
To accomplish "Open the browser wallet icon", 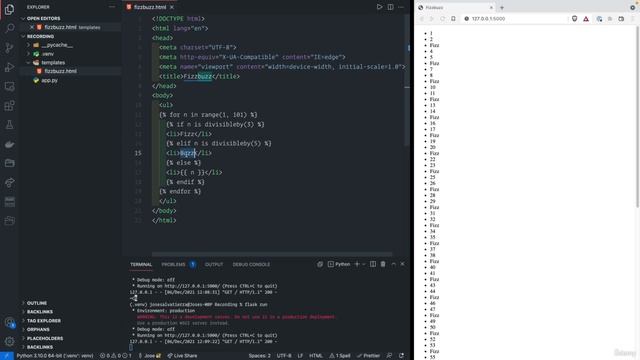I will tap(621, 19).
